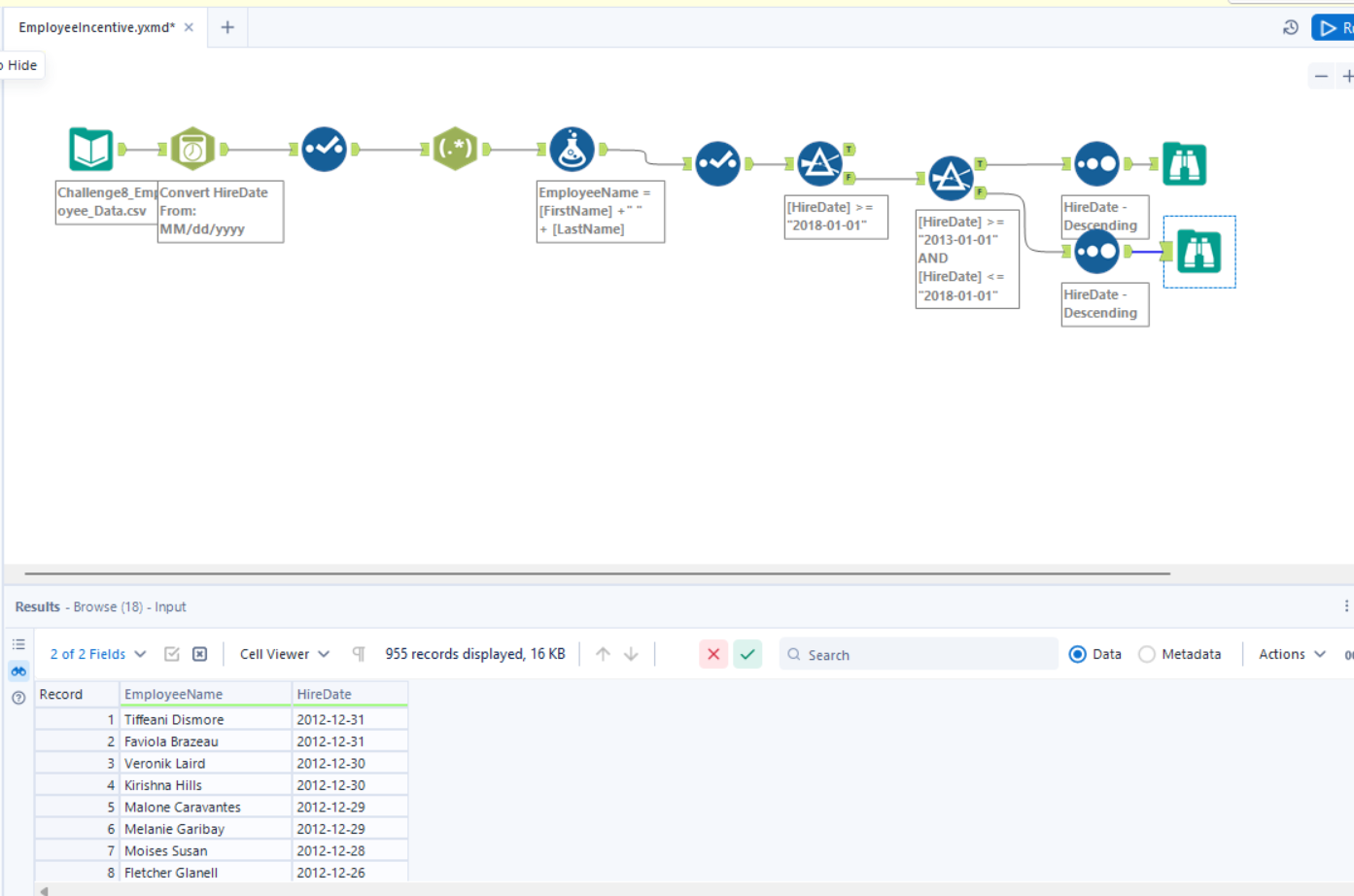Click cell Tiffeani Dismore

coord(205,719)
